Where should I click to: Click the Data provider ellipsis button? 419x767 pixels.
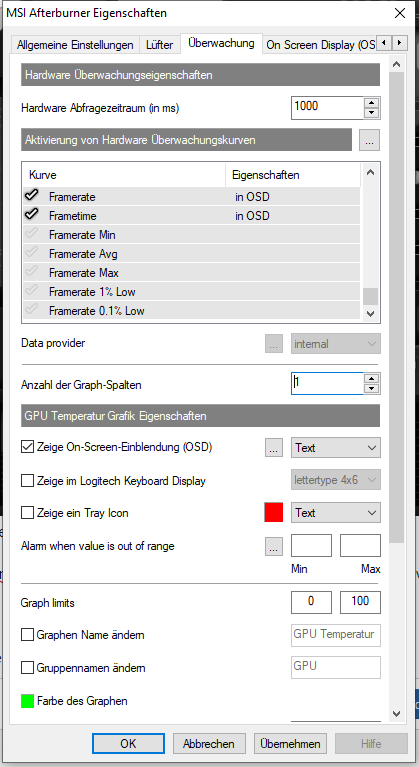(274, 344)
